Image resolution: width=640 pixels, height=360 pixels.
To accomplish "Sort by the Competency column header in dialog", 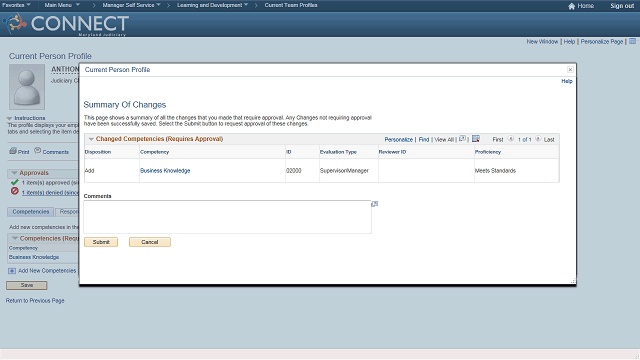I will 154,152.
